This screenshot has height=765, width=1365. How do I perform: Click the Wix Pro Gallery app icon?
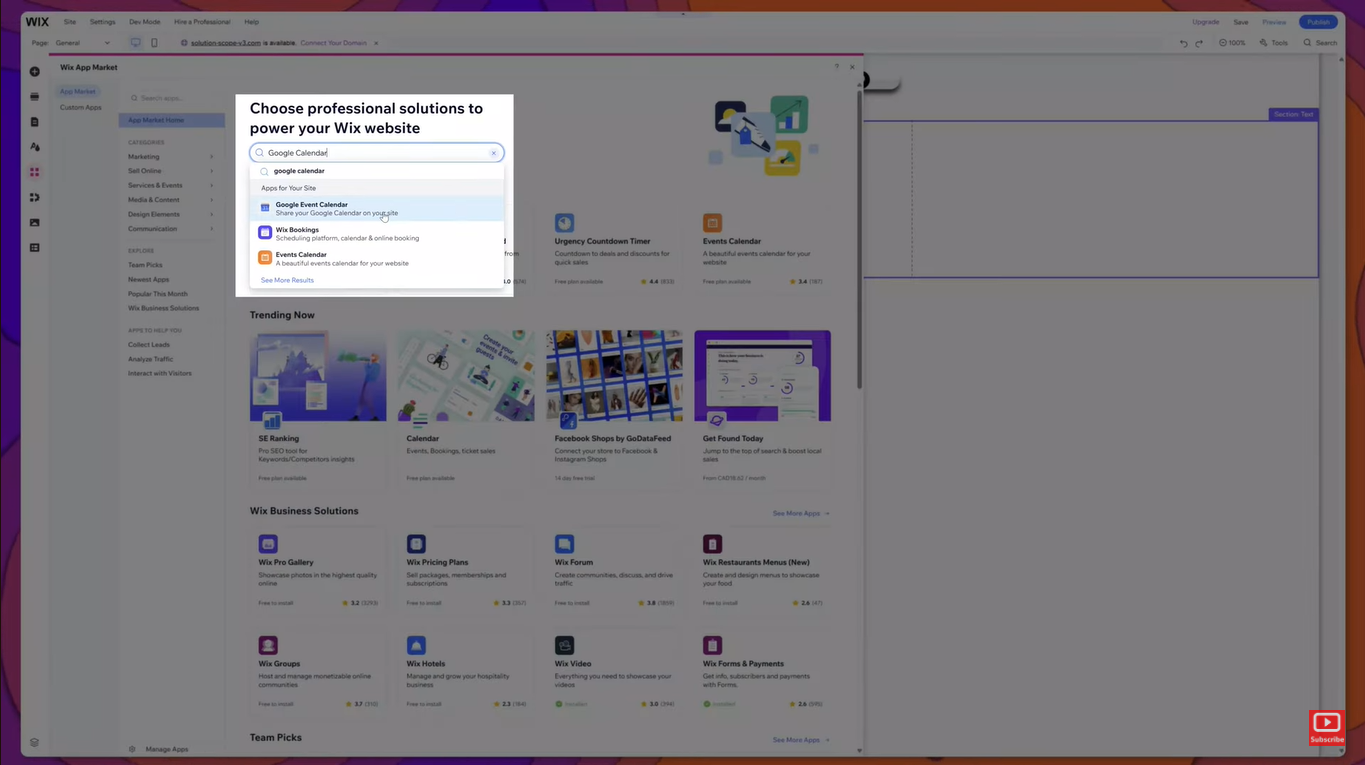[268, 544]
